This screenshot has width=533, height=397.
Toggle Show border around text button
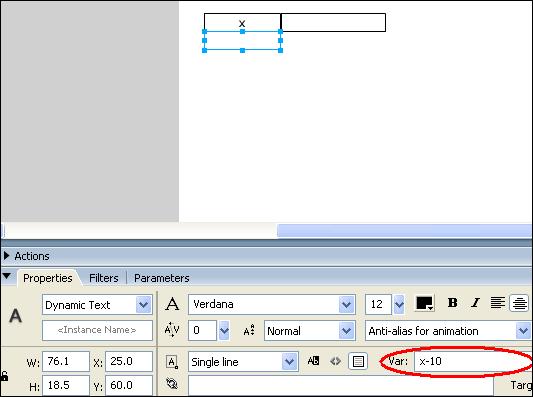click(358, 361)
